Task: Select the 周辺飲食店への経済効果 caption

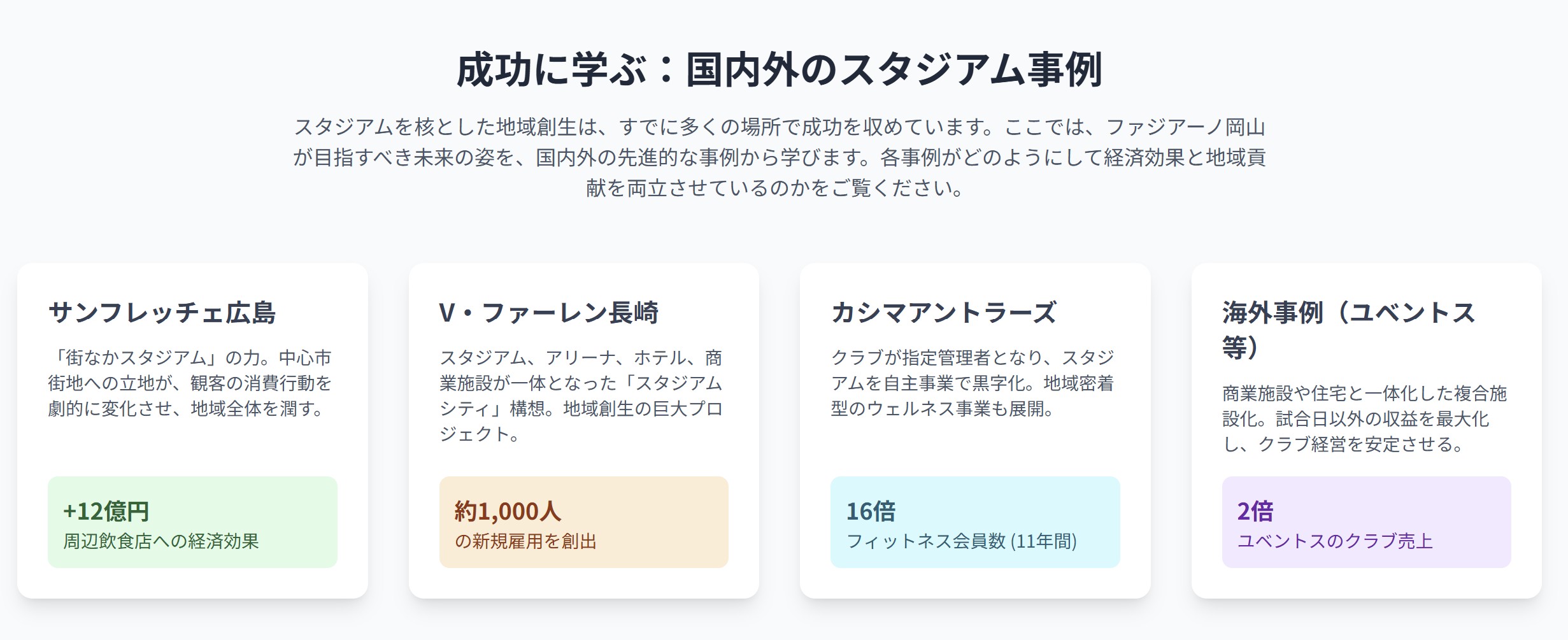Action: 161,541
